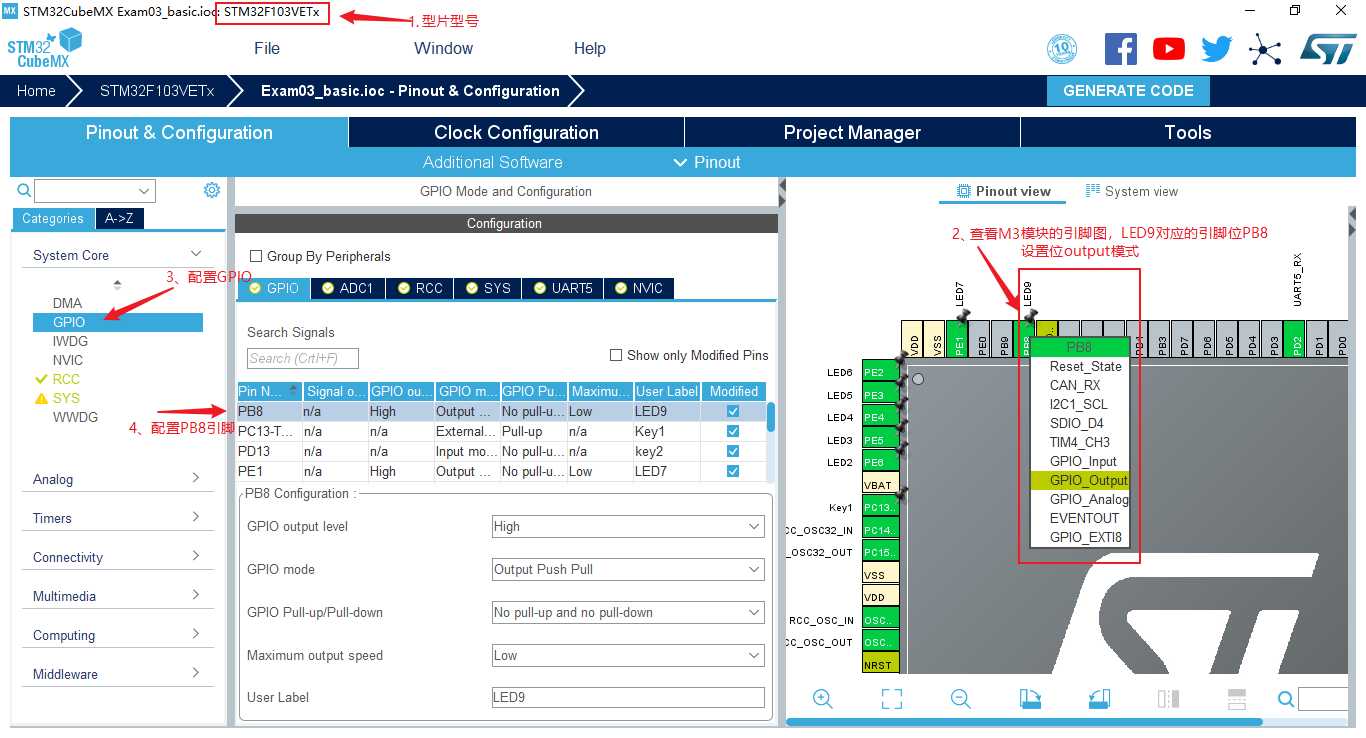The image size is (1366, 738).
Task: Click GENERATE CODE button
Action: point(1128,90)
